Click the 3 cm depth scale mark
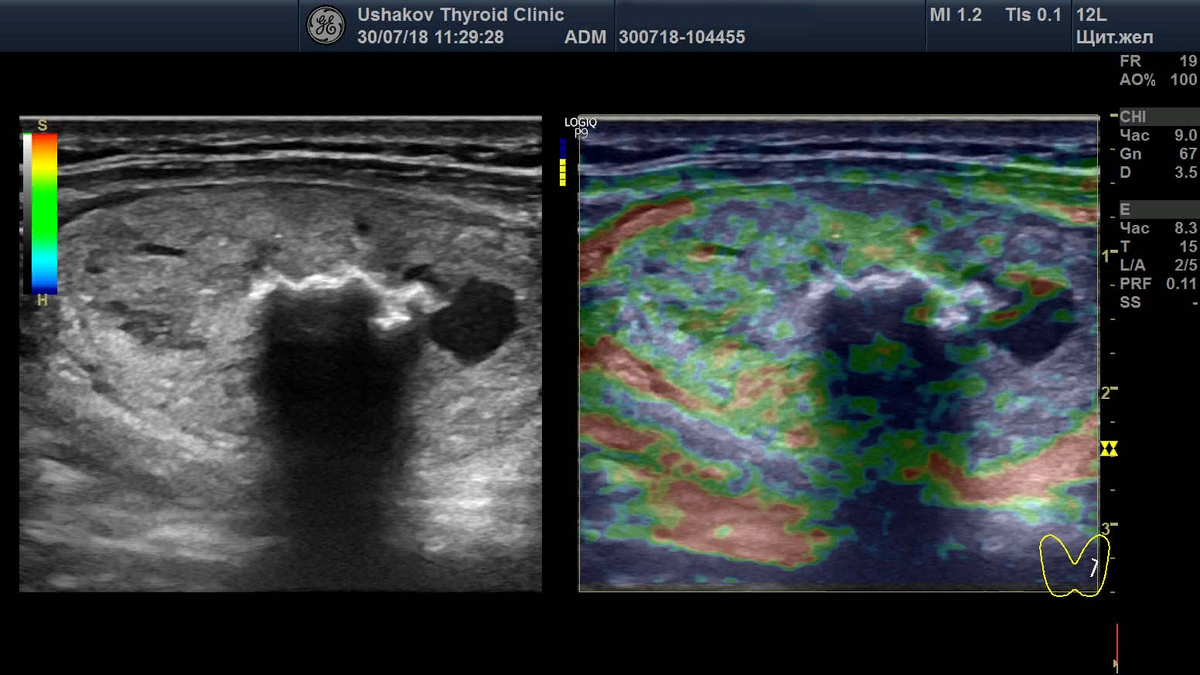The image size is (1200, 675). (1108, 528)
